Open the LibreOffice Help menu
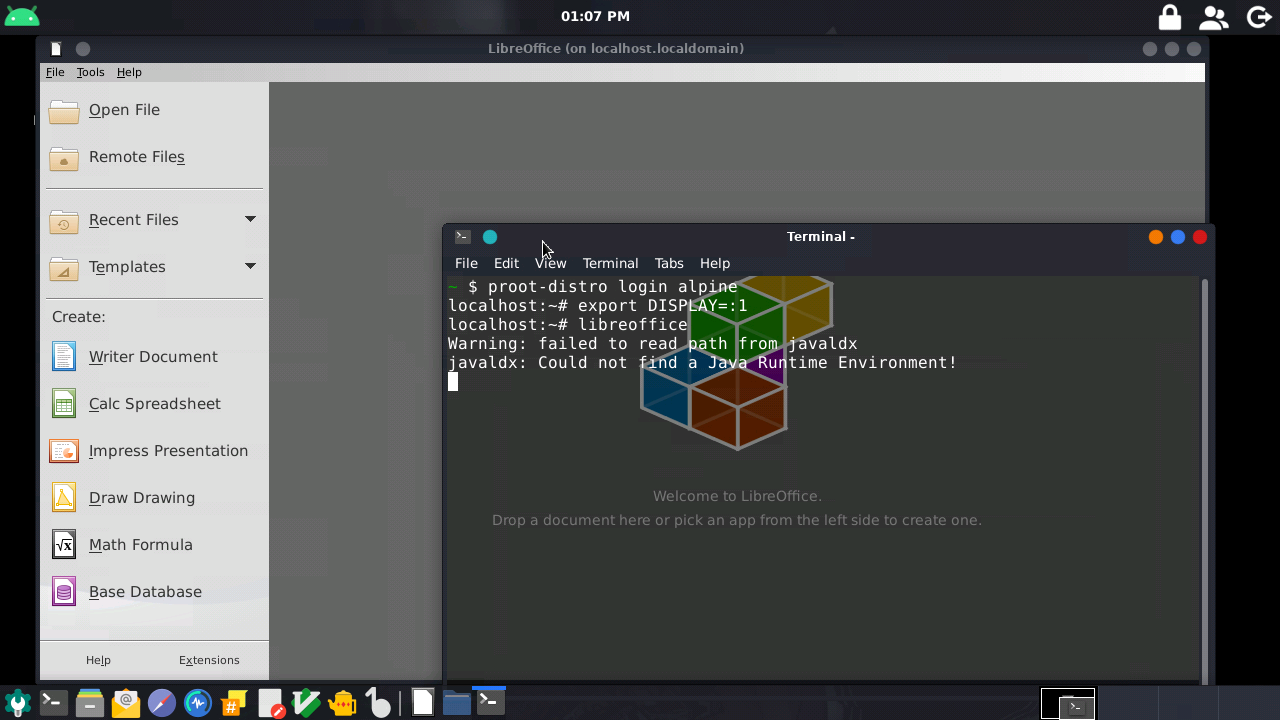 coord(129,72)
